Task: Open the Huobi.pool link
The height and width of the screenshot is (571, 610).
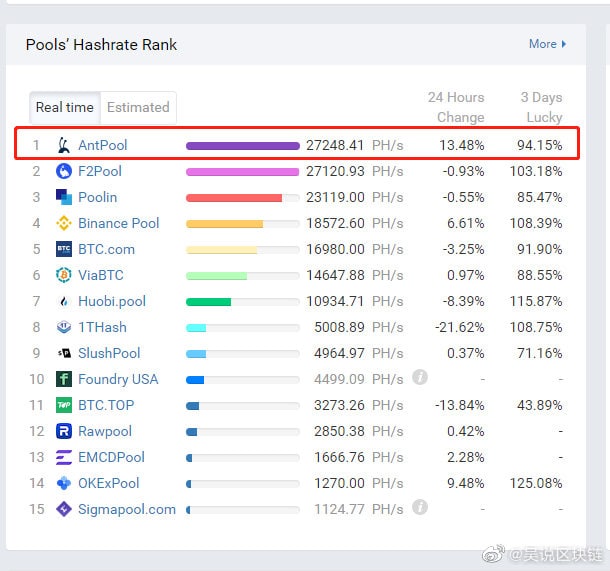Action: click(112, 301)
